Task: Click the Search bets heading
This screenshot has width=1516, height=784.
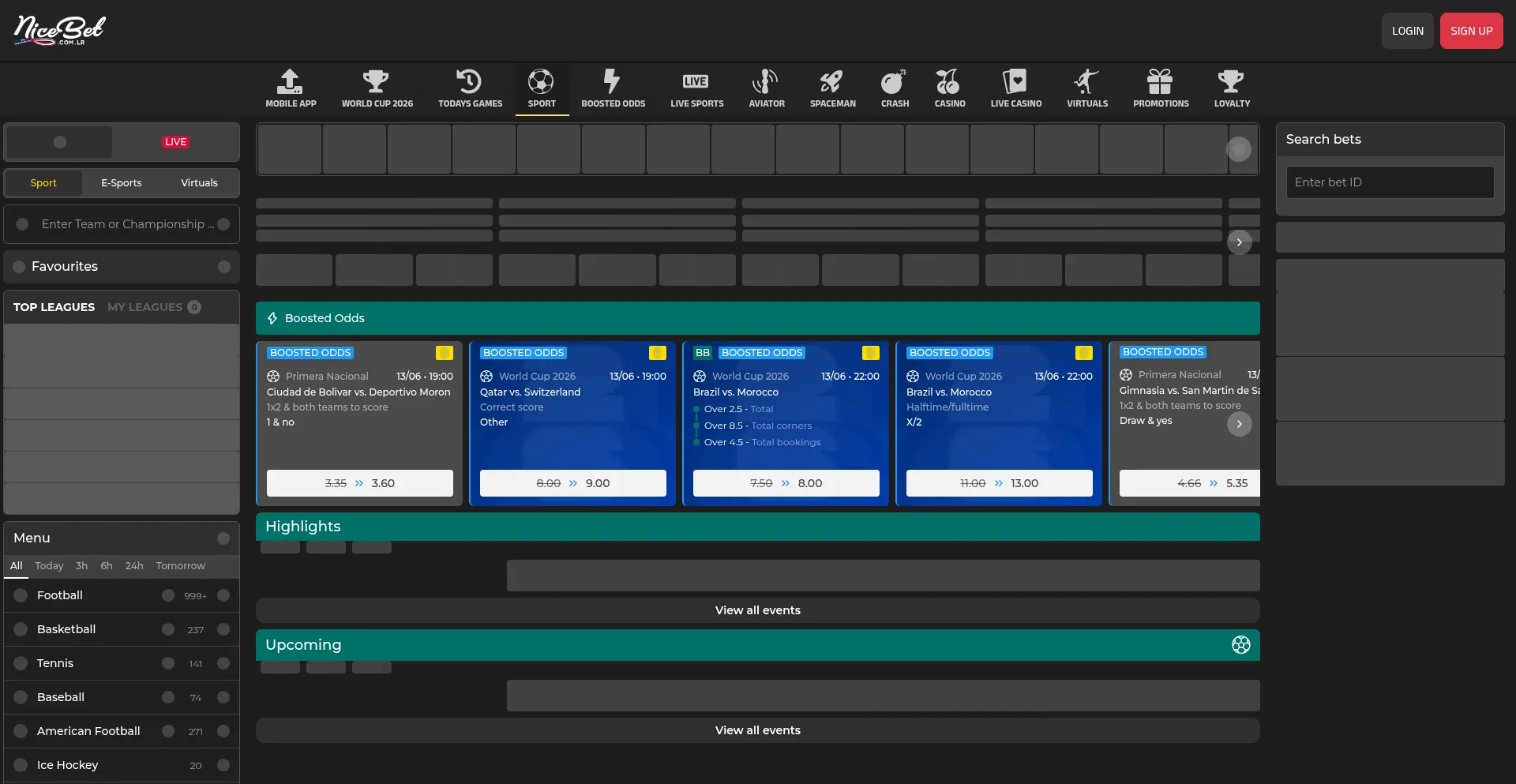Action: coord(1323,139)
